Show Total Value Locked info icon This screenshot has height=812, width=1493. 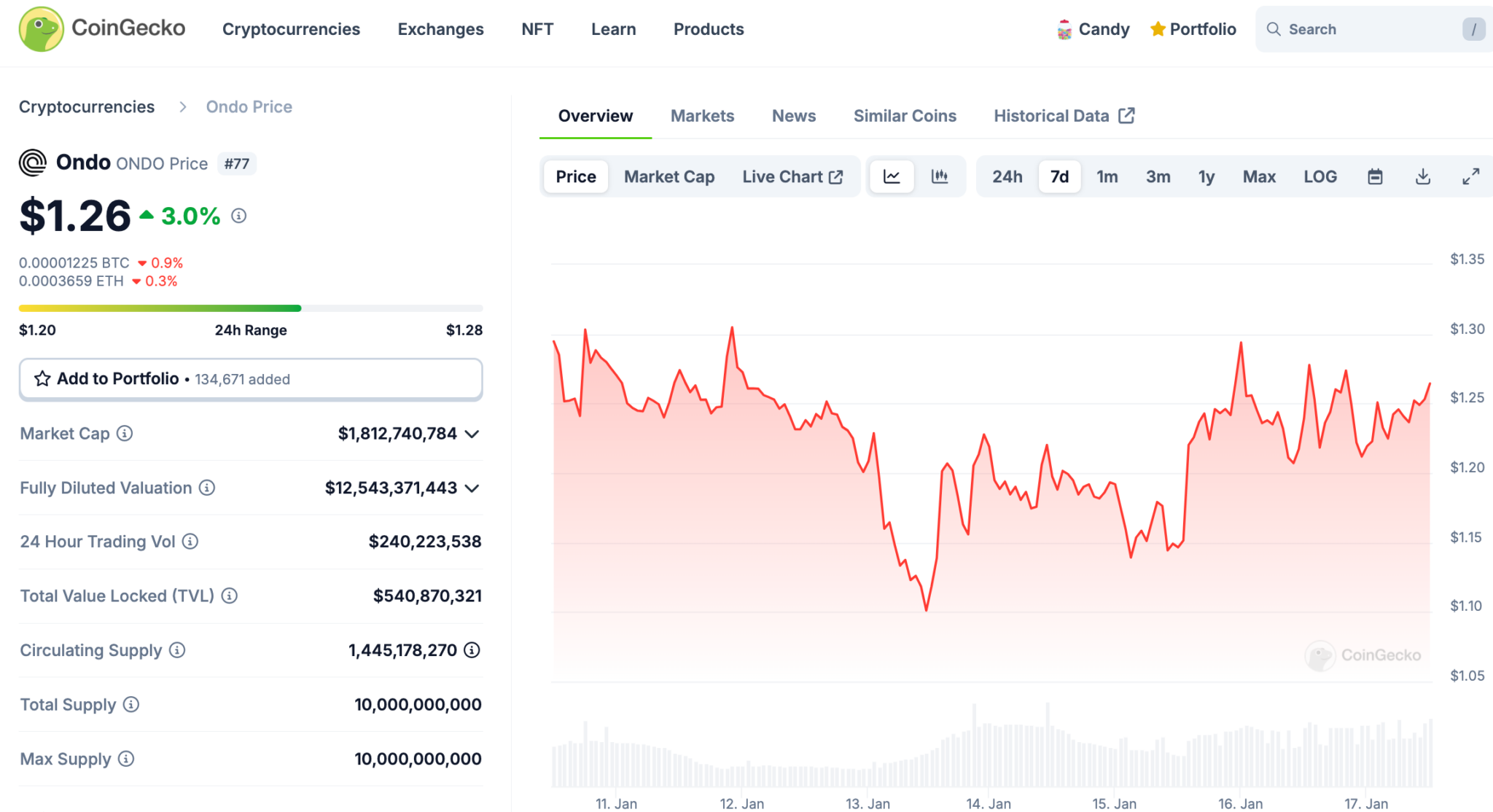[230, 596]
